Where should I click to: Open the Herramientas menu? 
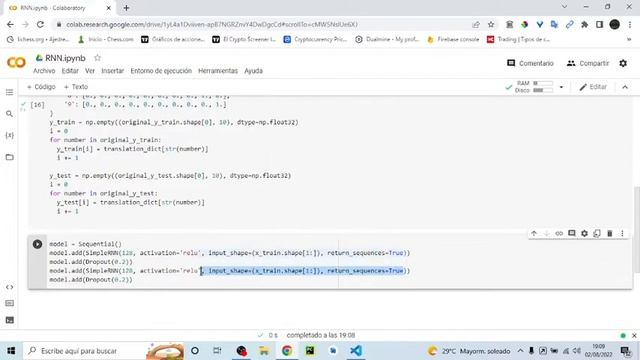click(218, 71)
